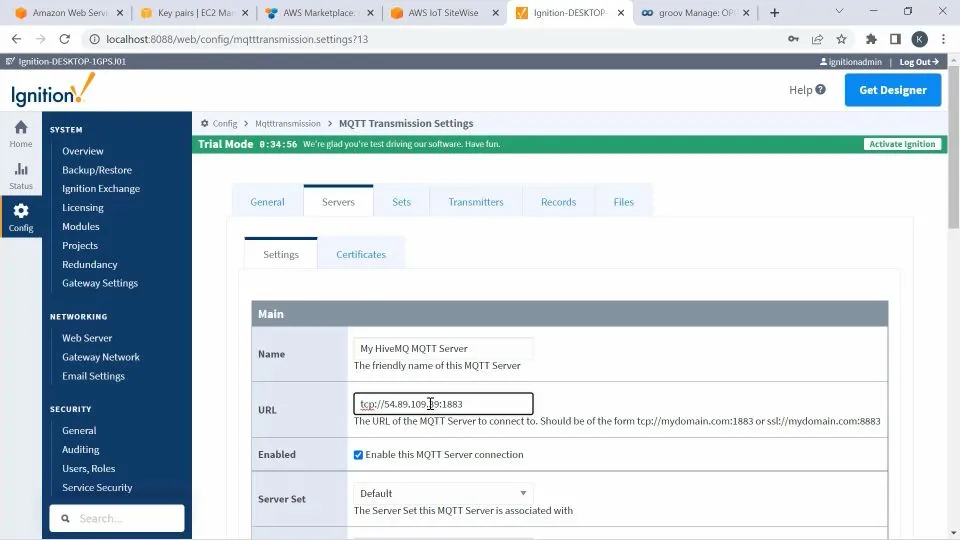Click the Ignition logo
The height and width of the screenshot is (540, 960).
[x=53, y=89]
